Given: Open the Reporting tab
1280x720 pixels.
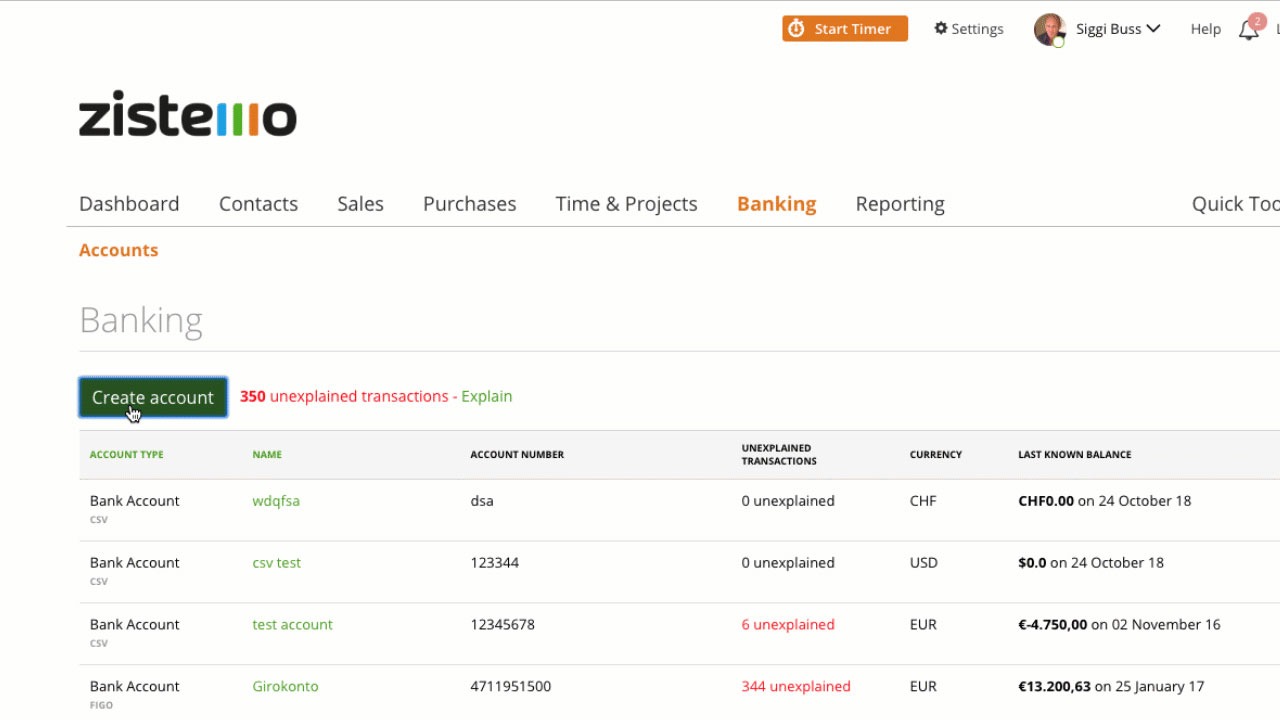Looking at the screenshot, I should pyautogui.click(x=900, y=203).
